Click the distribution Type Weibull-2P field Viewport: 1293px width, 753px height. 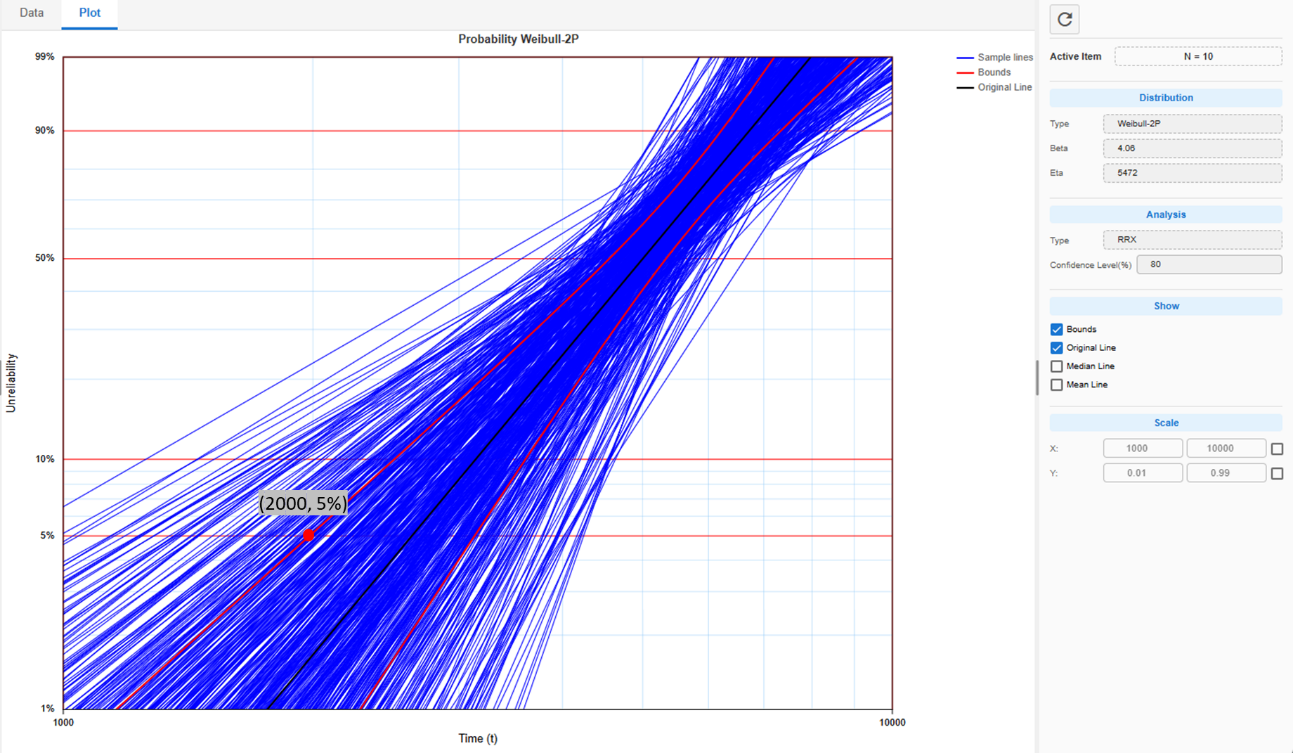(1192, 124)
